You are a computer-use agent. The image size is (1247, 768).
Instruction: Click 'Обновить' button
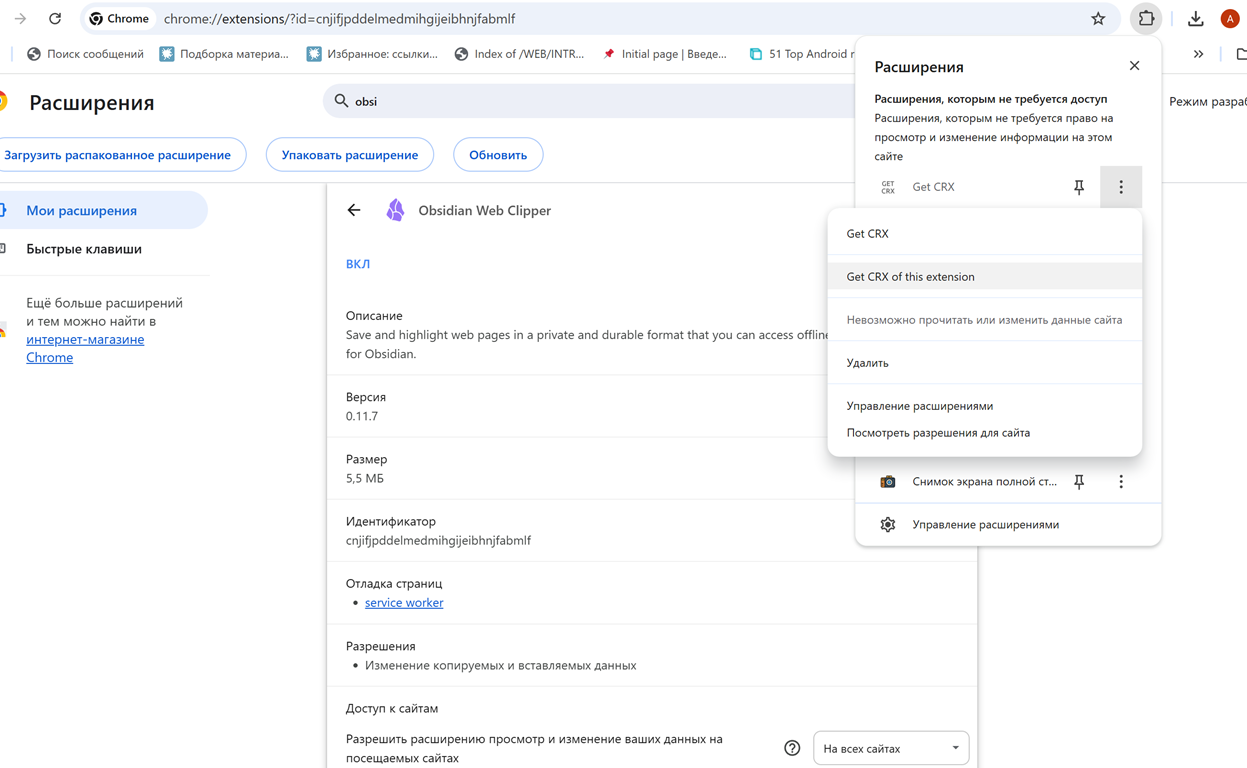pos(498,155)
